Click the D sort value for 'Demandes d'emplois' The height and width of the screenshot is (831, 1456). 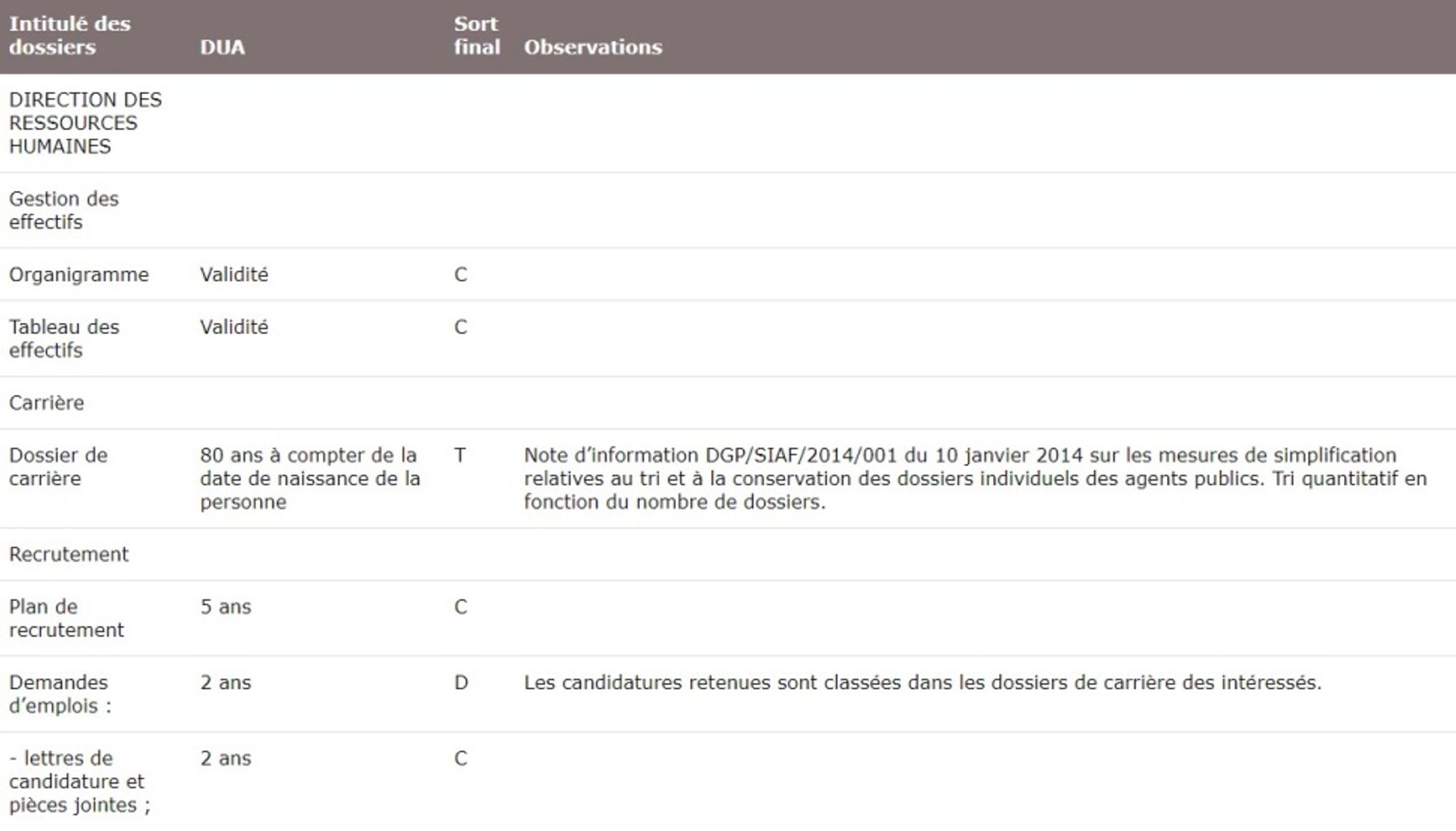pyautogui.click(x=461, y=682)
